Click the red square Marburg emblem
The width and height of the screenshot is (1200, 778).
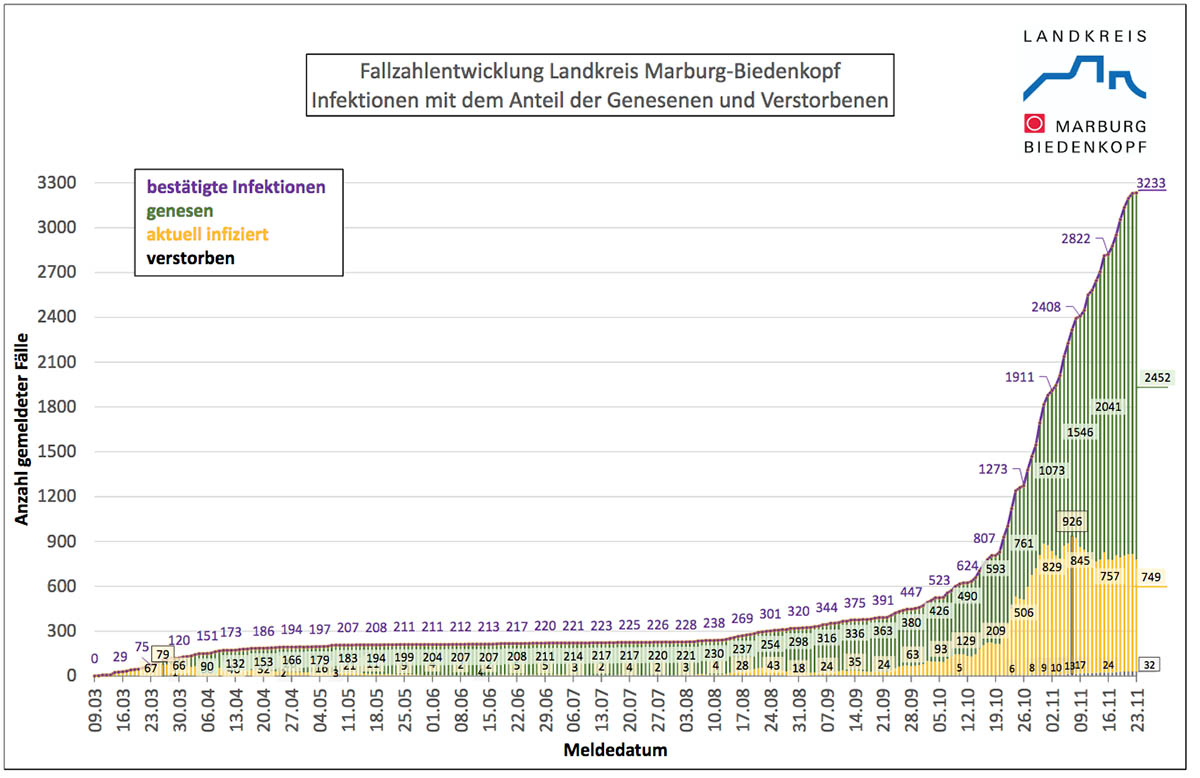(x=1034, y=124)
